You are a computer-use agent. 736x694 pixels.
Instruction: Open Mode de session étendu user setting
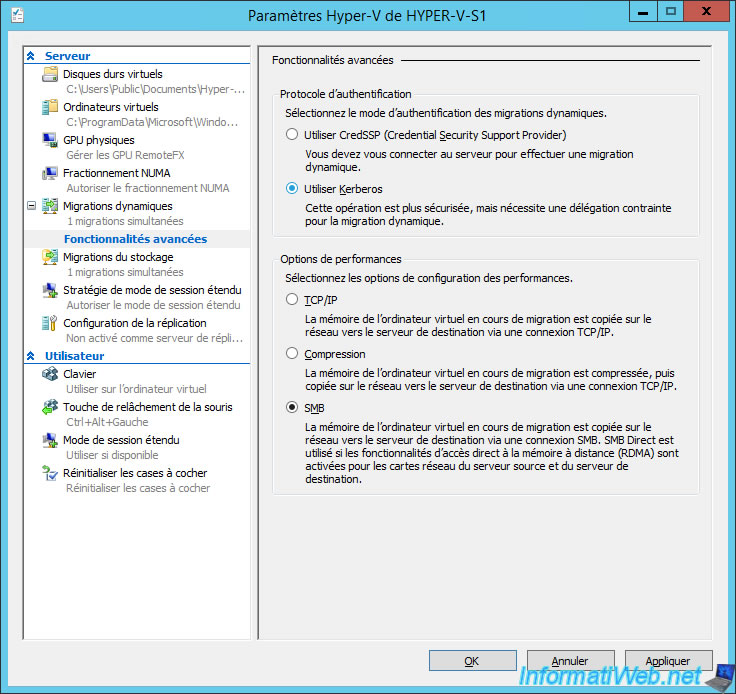point(121,440)
